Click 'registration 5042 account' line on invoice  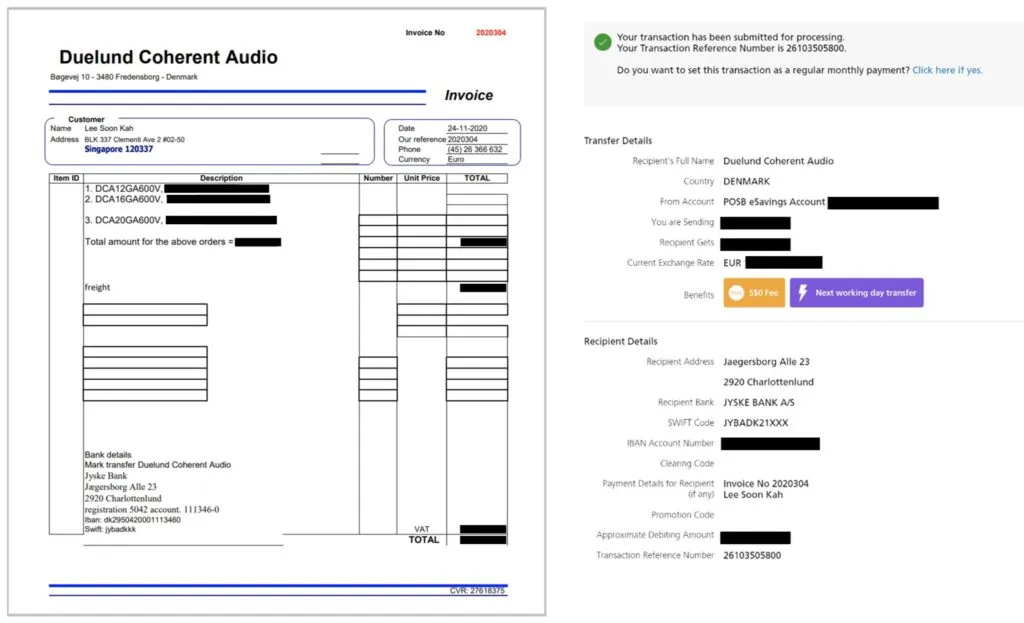tap(152, 509)
